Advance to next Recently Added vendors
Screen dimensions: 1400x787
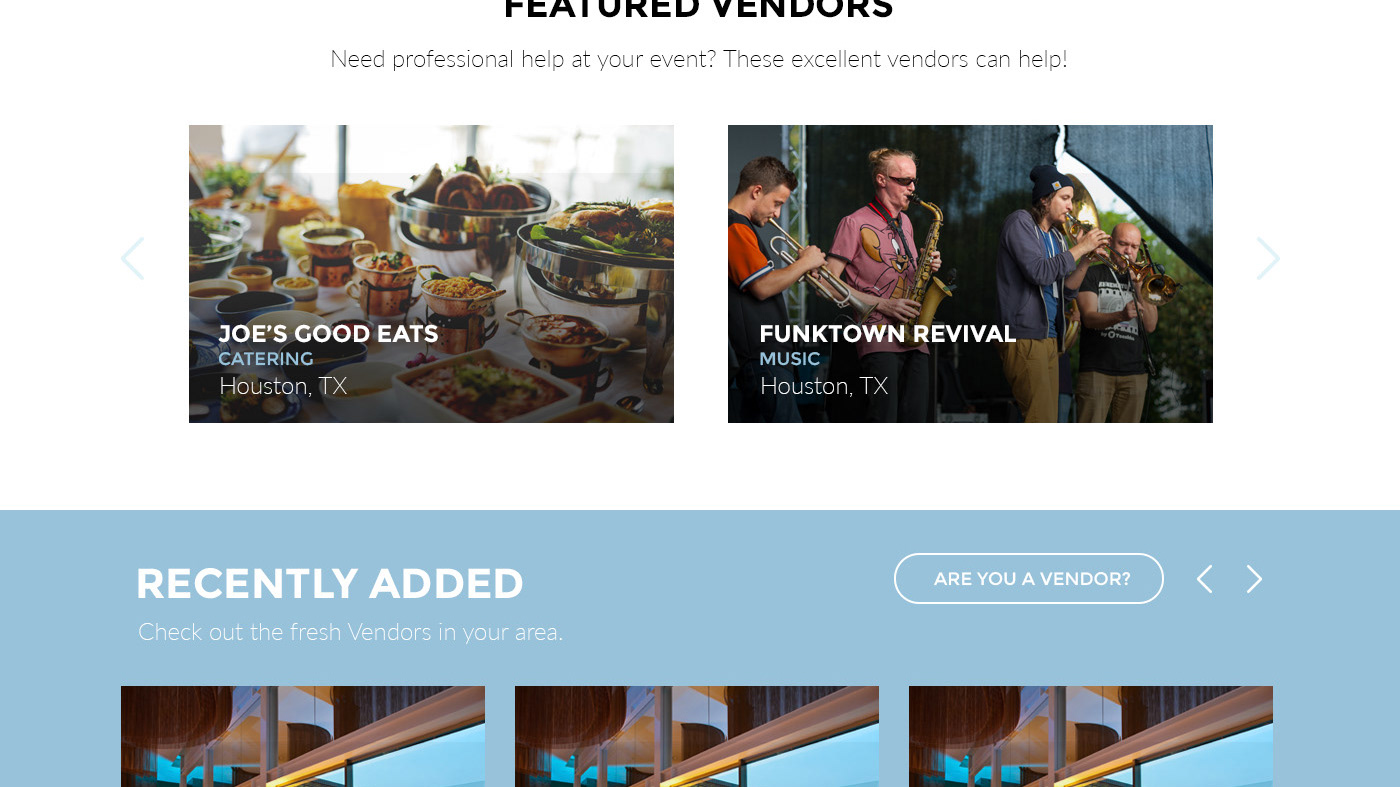(1254, 579)
